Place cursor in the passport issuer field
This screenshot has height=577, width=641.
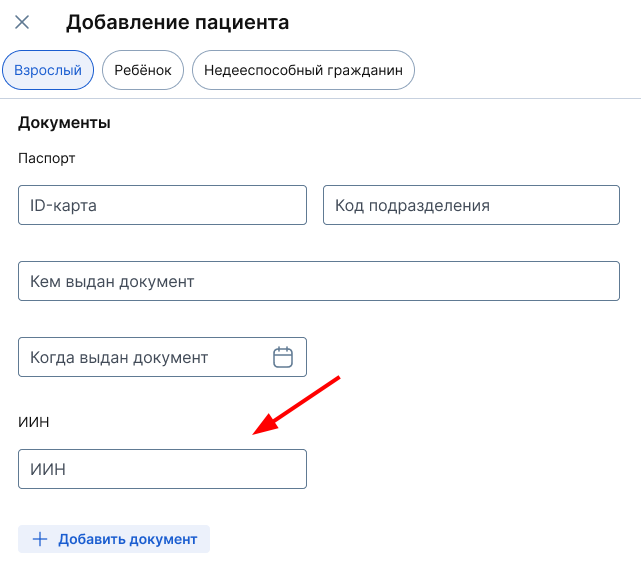click(x=319, y=281)
